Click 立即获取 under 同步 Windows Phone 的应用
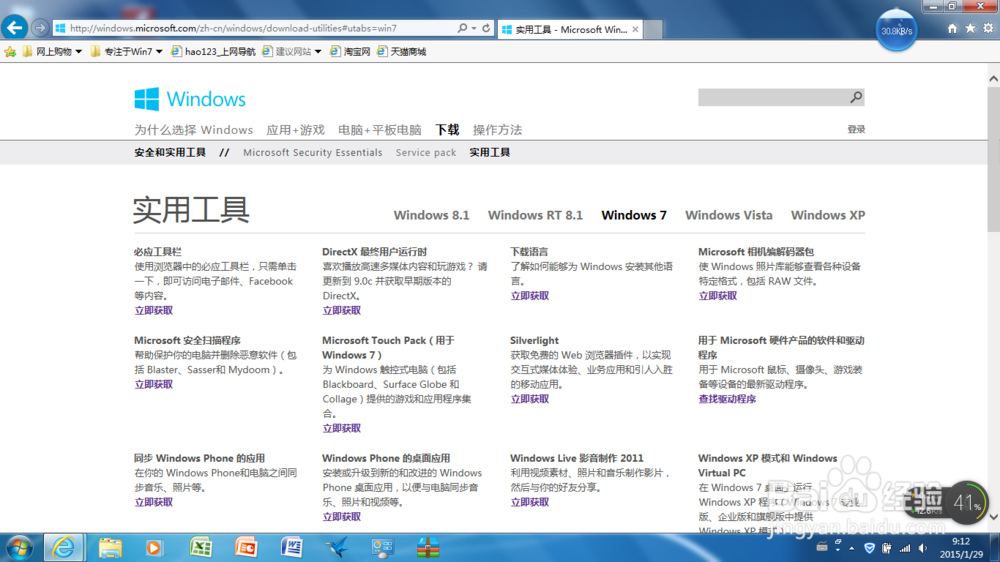 (153, 503)
